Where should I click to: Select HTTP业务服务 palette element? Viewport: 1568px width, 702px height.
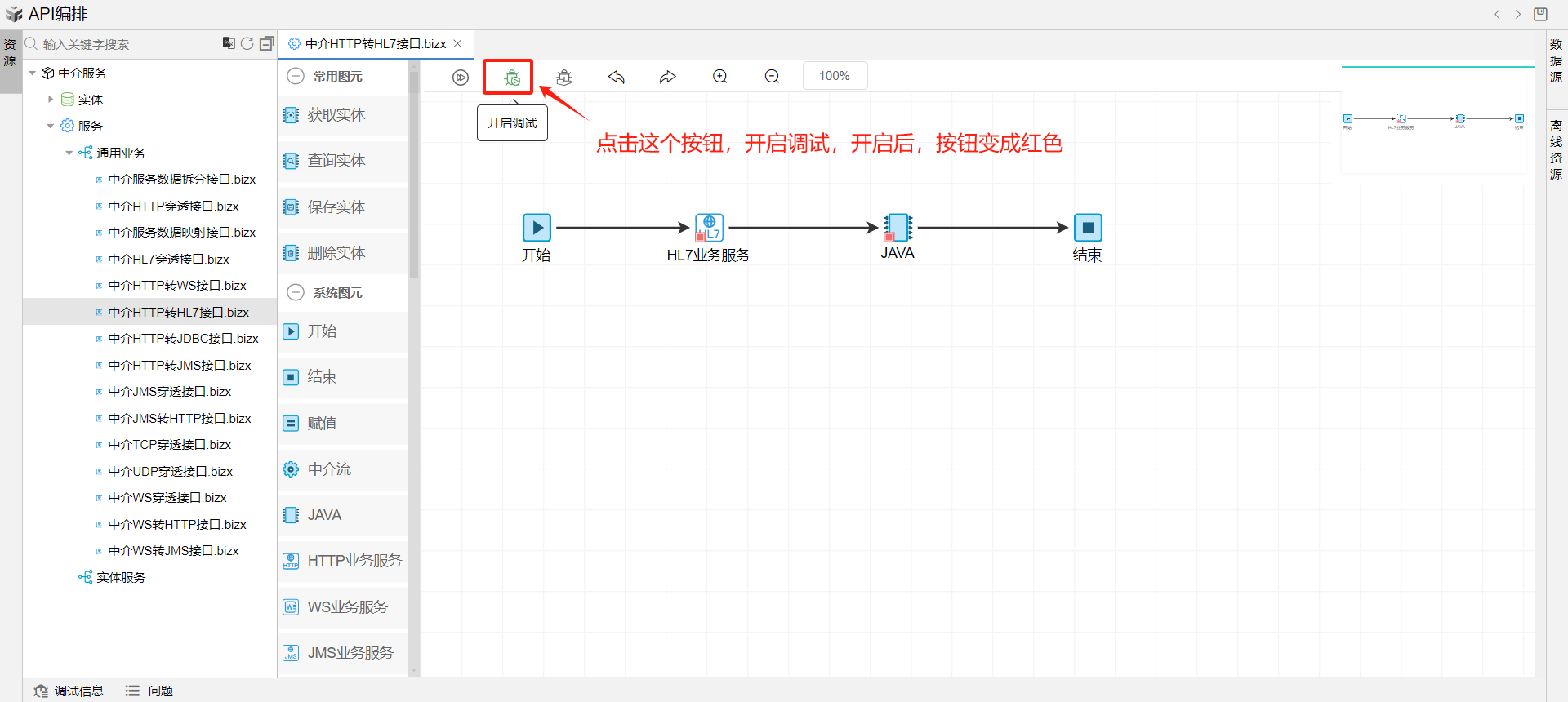(x=343, y=561)
